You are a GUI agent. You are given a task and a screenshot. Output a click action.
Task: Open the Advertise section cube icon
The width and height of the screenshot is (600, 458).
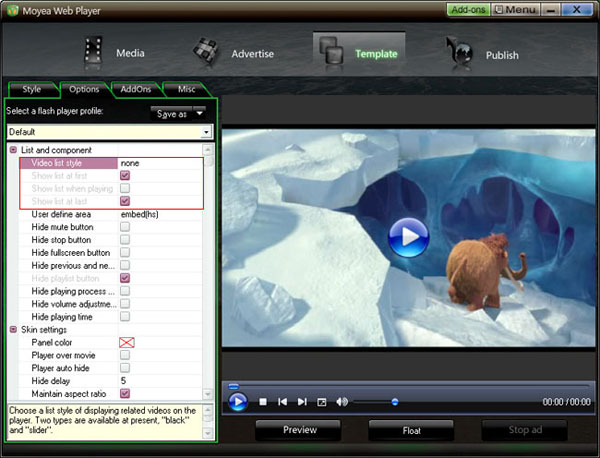[206, 52]
